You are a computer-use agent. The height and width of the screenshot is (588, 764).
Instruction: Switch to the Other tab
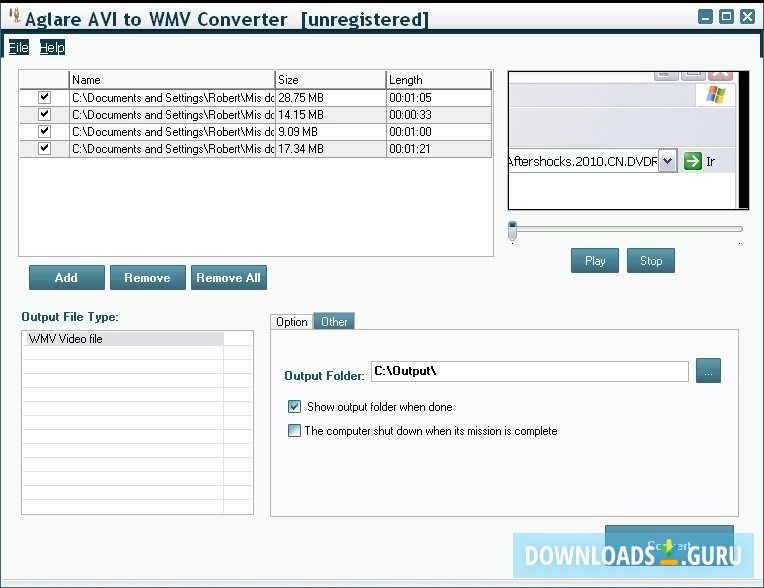[x=334, y=322]
